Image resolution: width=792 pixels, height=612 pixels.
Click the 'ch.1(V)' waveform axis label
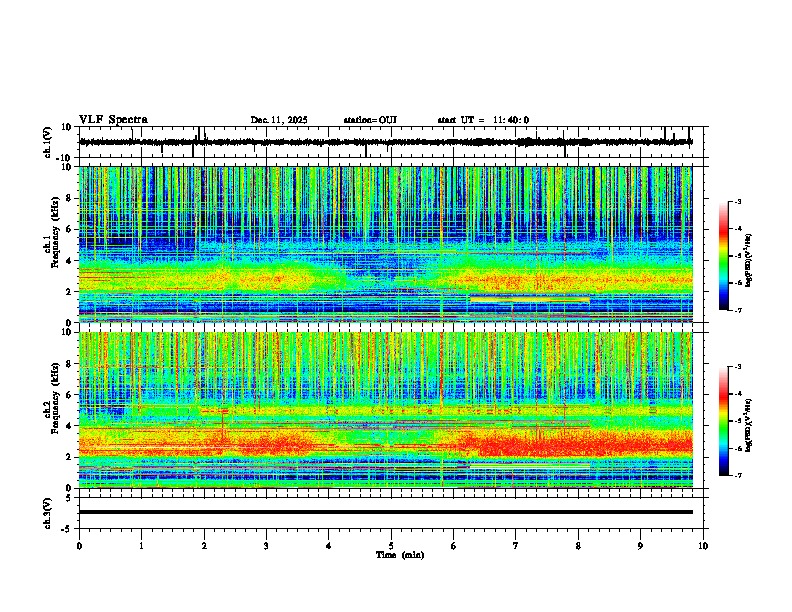48,142
